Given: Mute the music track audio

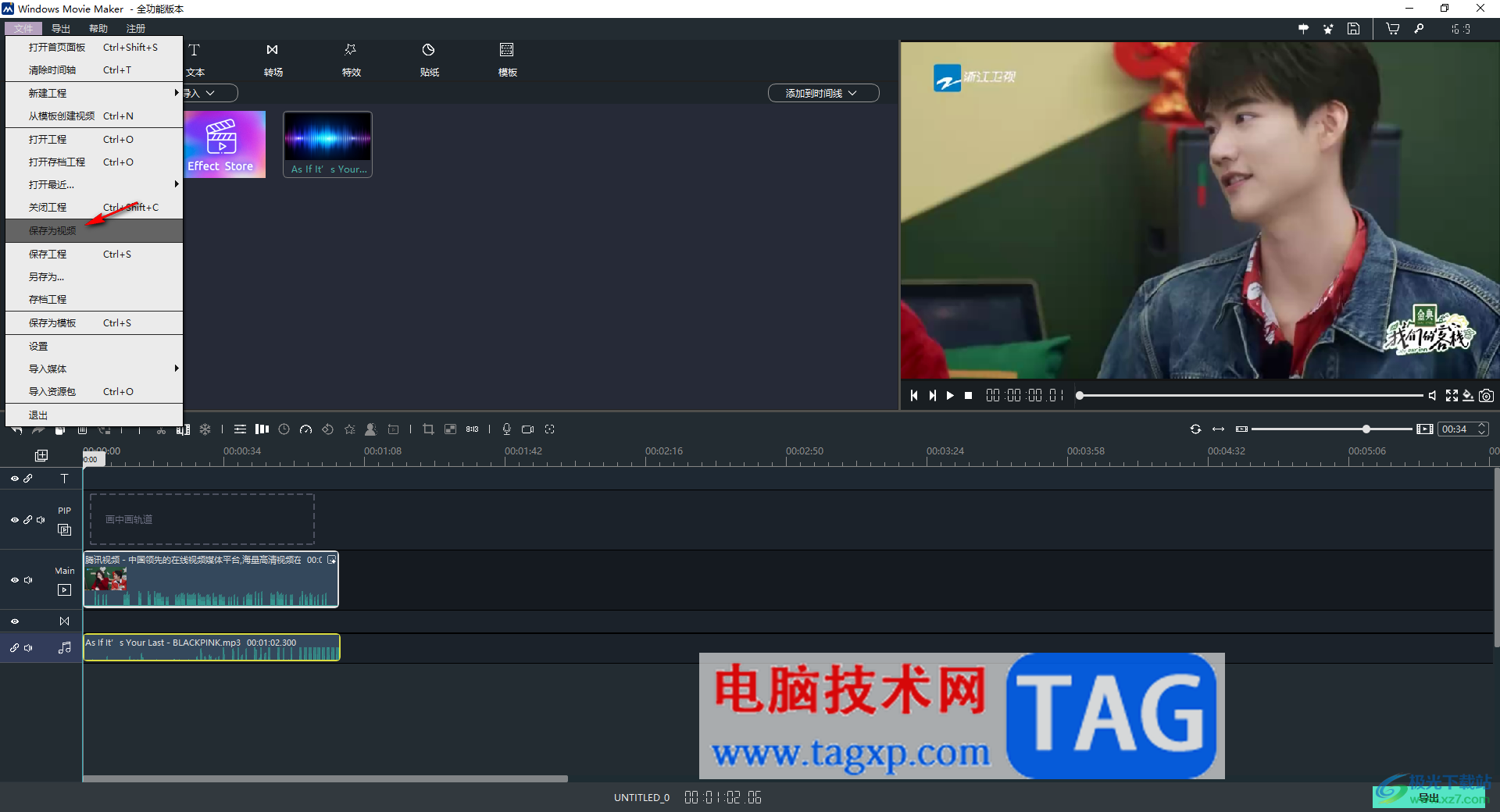Looking at the screenshot, I should click(x=28, y=648).
